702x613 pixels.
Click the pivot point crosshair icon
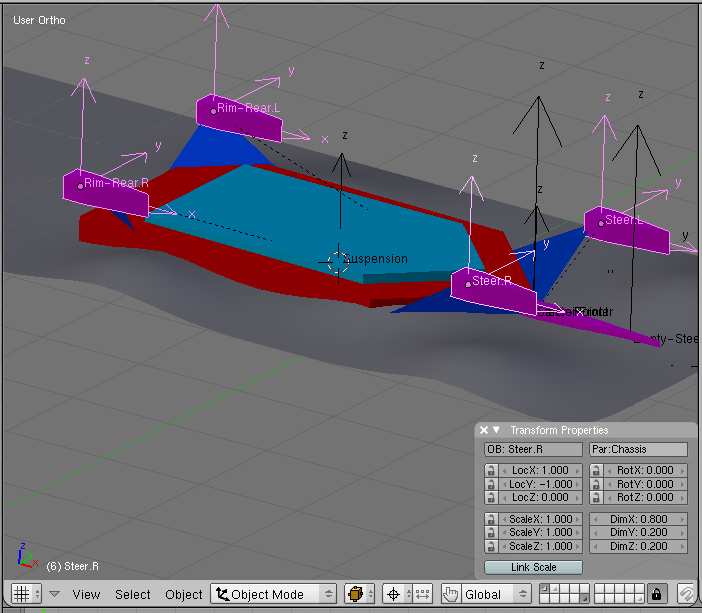pyautogui.click(x=397, y=594)
